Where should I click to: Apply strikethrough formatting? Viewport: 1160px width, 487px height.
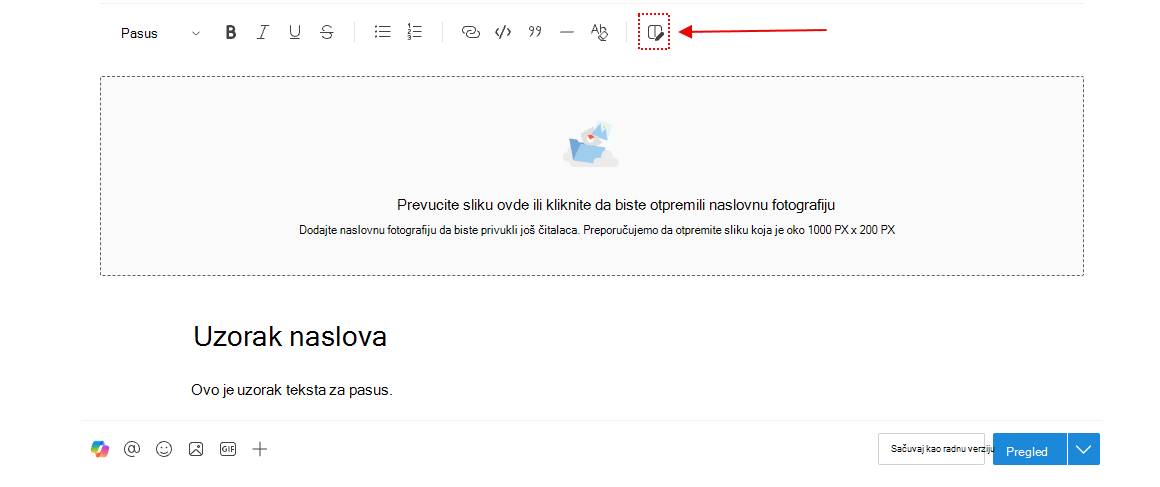point(327,32)
